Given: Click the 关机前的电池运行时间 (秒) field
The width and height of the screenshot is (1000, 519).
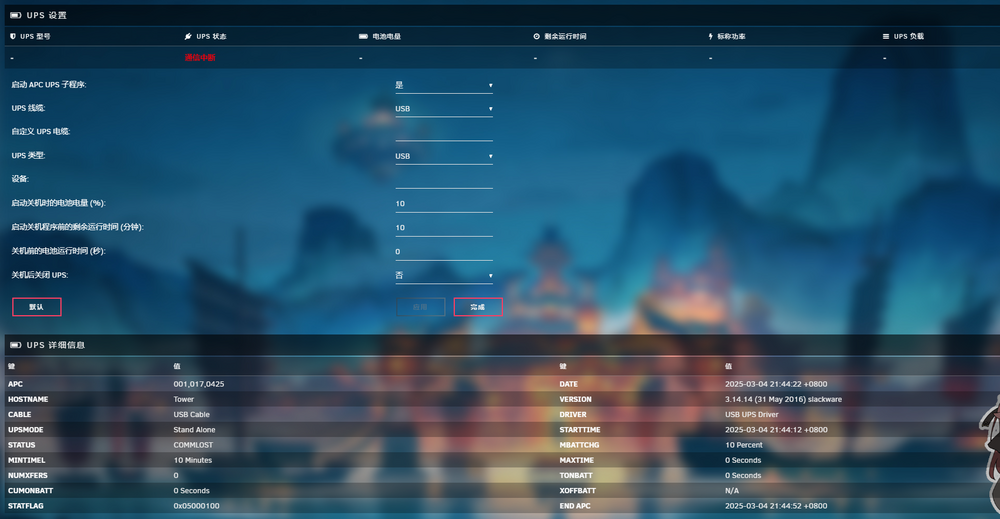Looking at the screenshot, I should (444, 252).
